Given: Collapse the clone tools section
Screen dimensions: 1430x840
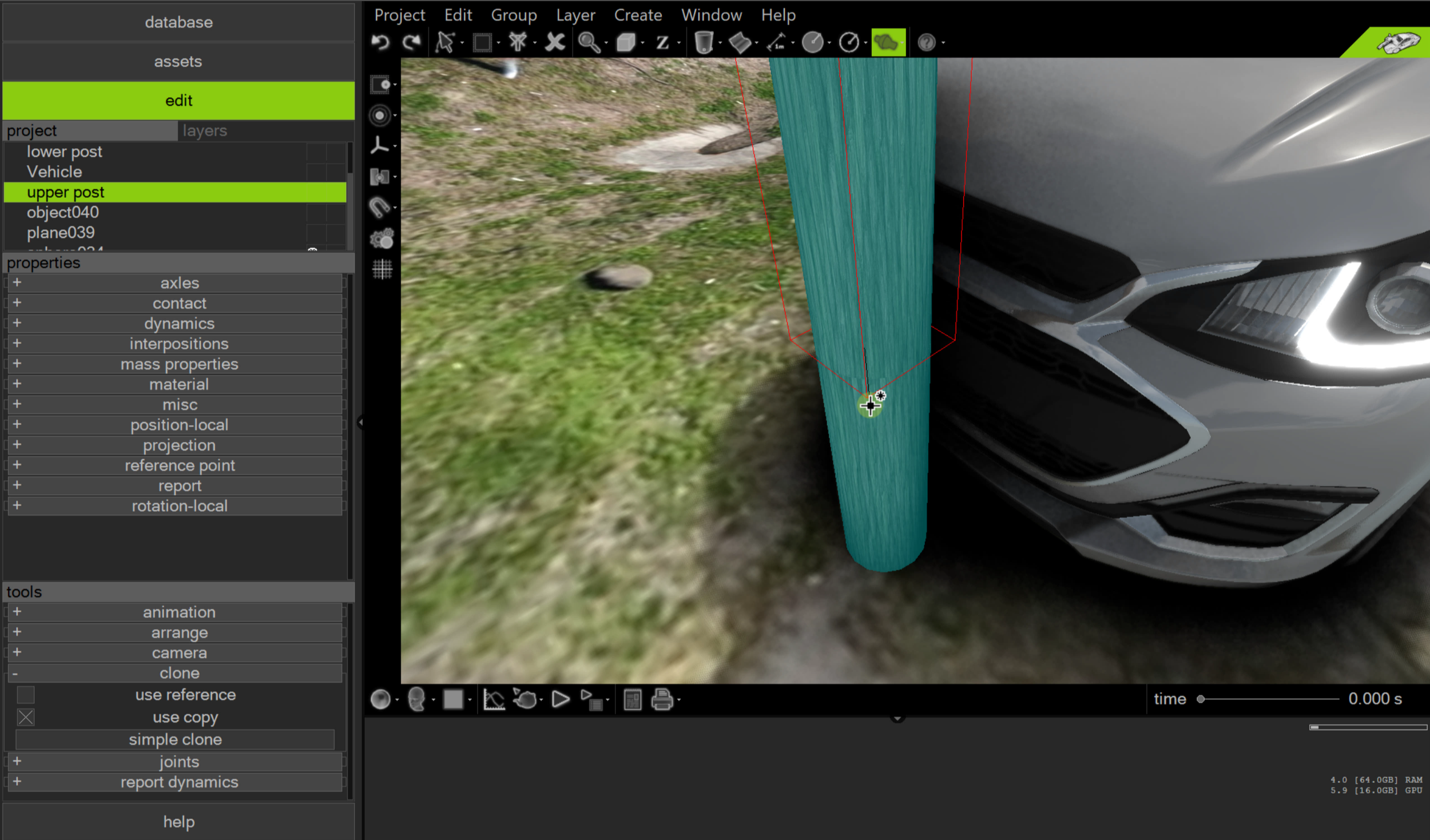Looking at the screenshot, I should pyautogui.click(x=15, y=674).
